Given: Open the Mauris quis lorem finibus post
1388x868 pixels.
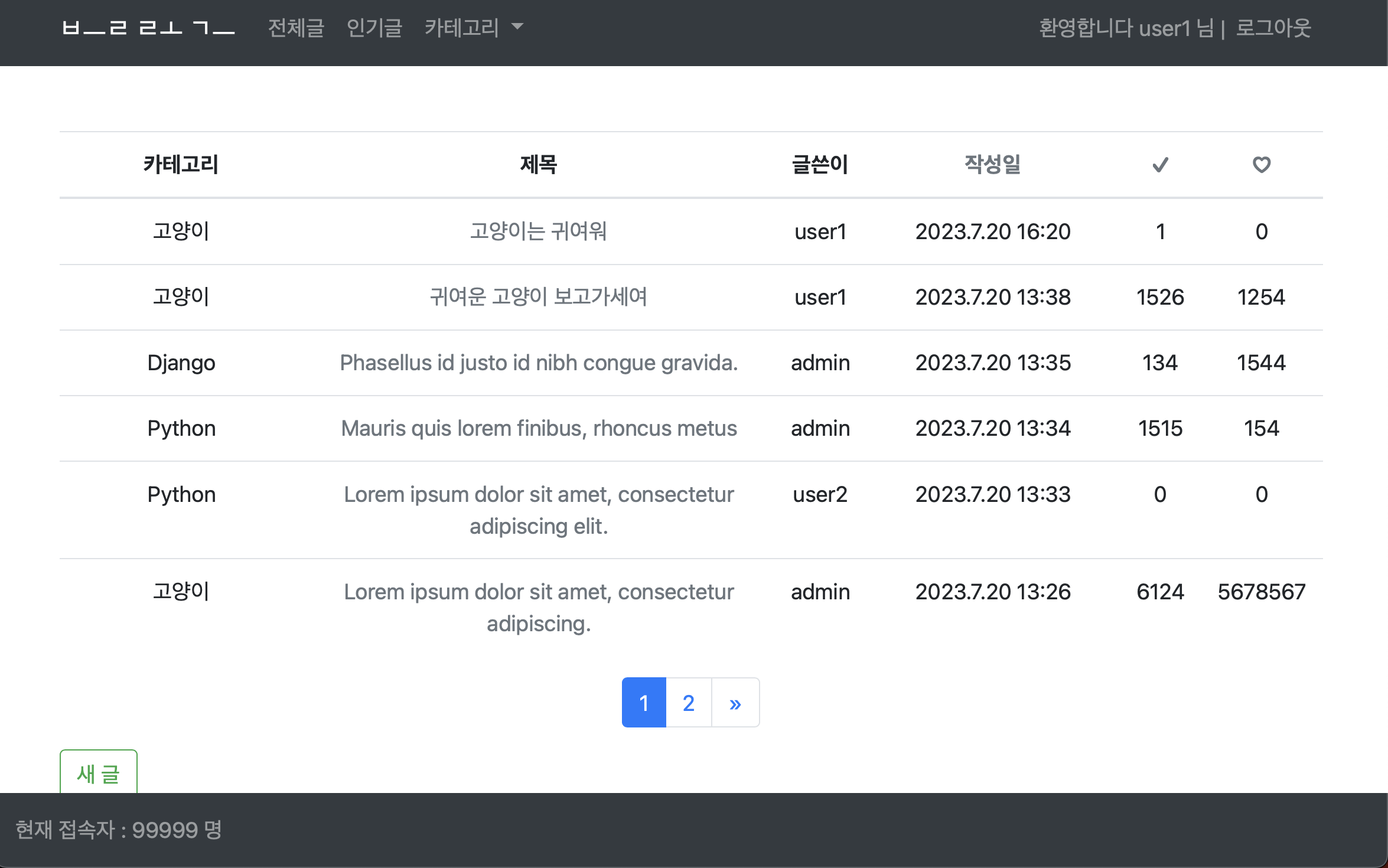Looking at the screenshot, I should click(538, 428).
